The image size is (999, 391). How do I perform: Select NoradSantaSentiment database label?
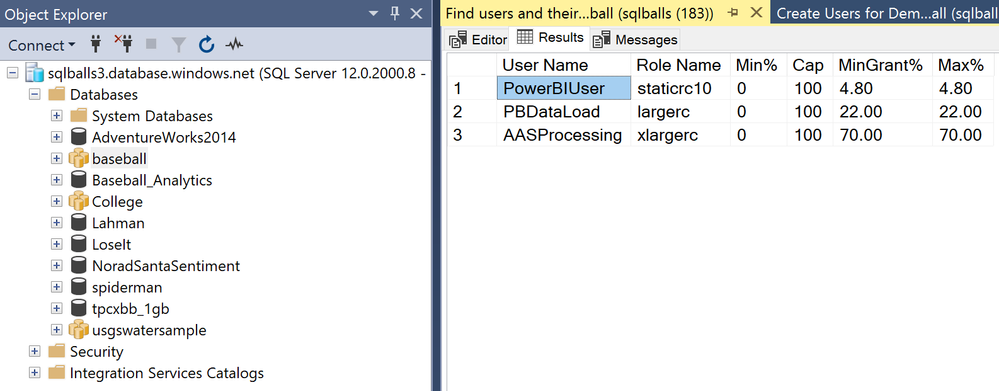tap(166, 266)
